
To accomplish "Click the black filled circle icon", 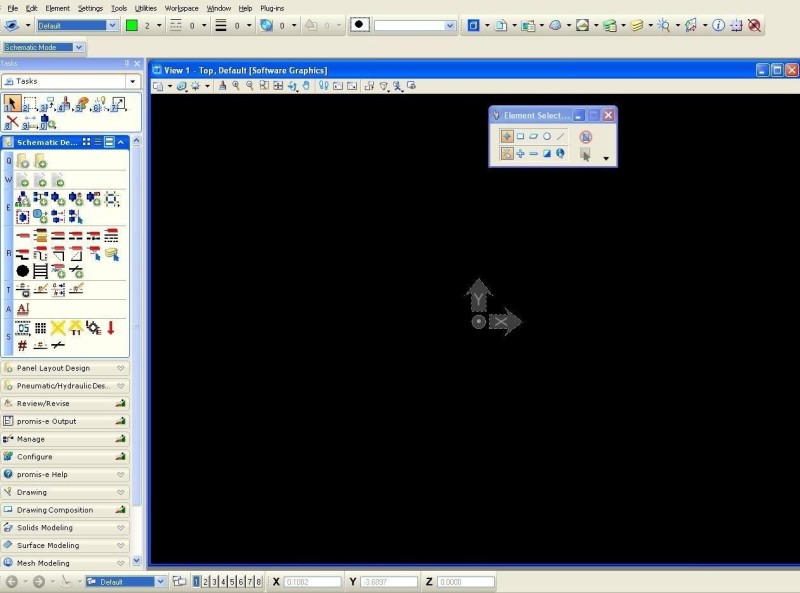I will [x=22, y=271].
